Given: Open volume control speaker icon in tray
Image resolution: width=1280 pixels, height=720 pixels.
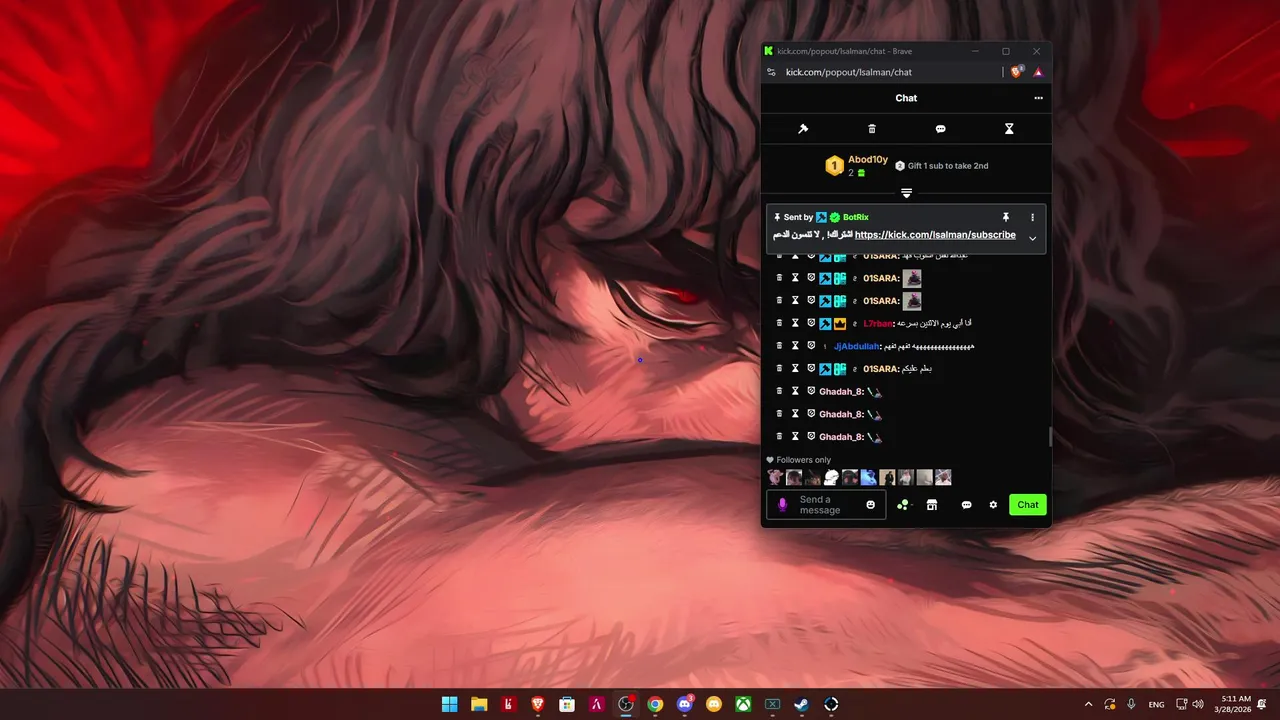Looking at the screenshot, I should click(1198, 704).
